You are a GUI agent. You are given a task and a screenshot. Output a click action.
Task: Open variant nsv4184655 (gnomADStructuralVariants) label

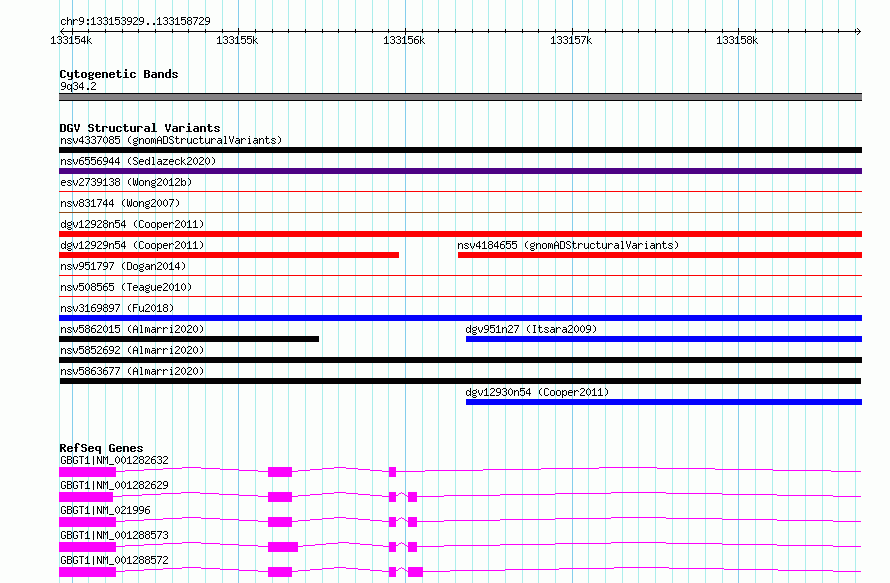(x=568, y=245)
